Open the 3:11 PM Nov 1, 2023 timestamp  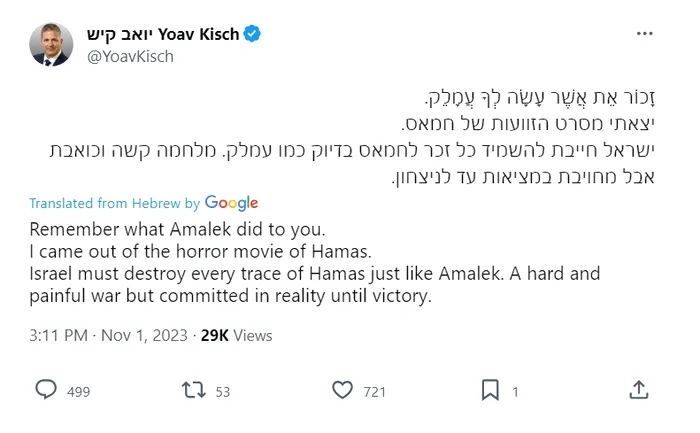(x=108, y=335)
